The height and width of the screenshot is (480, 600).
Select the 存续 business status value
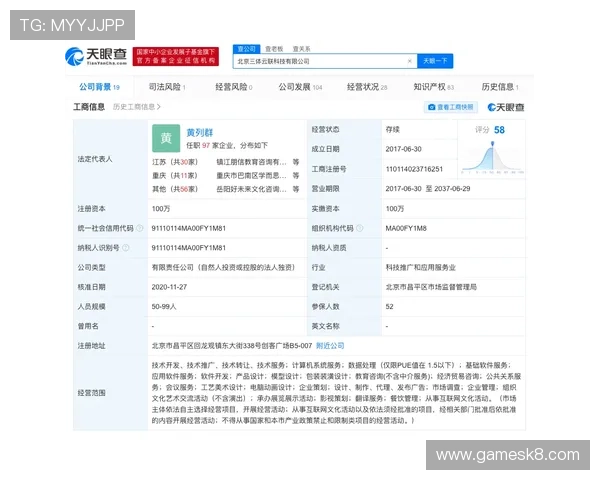[393, 130]
